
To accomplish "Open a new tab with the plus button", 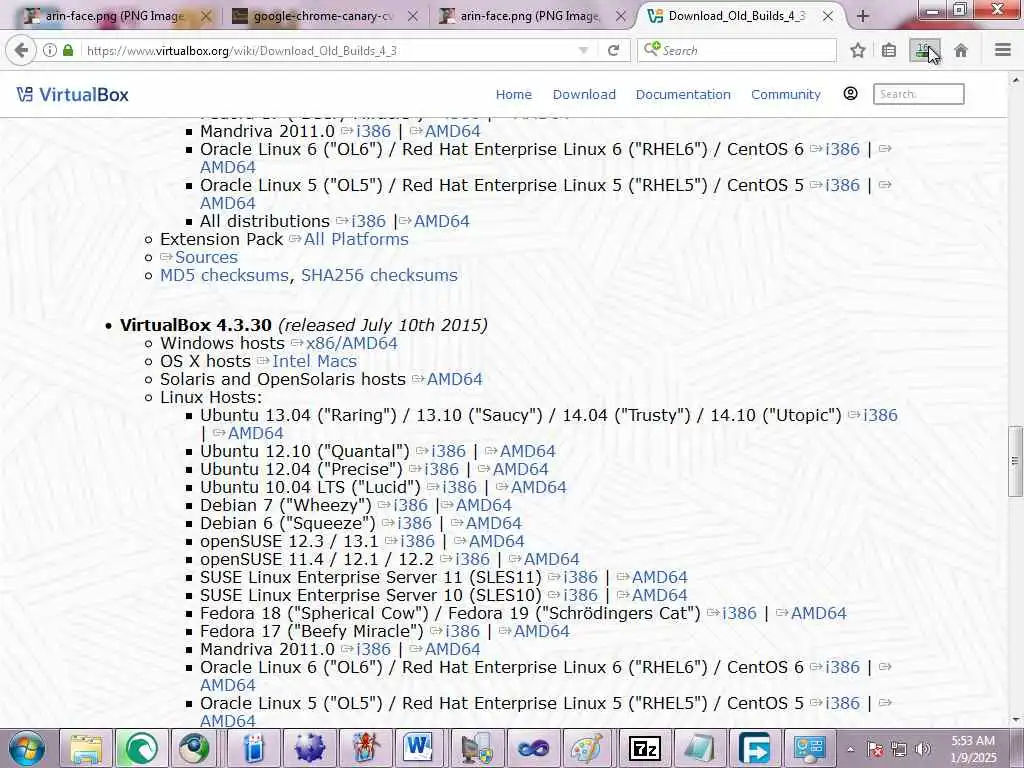I will click(863, 16).
